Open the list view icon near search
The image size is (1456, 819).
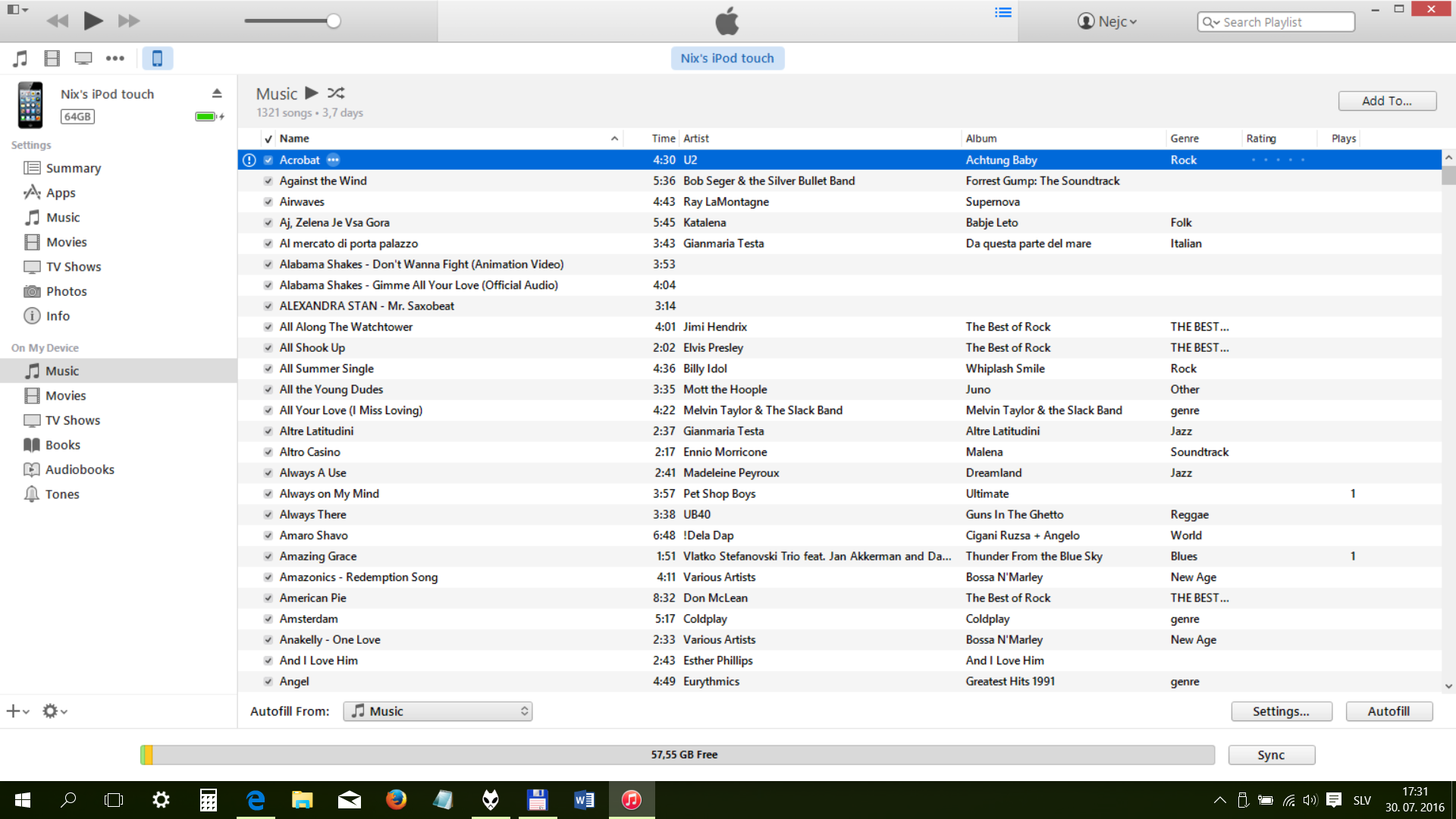click(x=1003, y=13)
